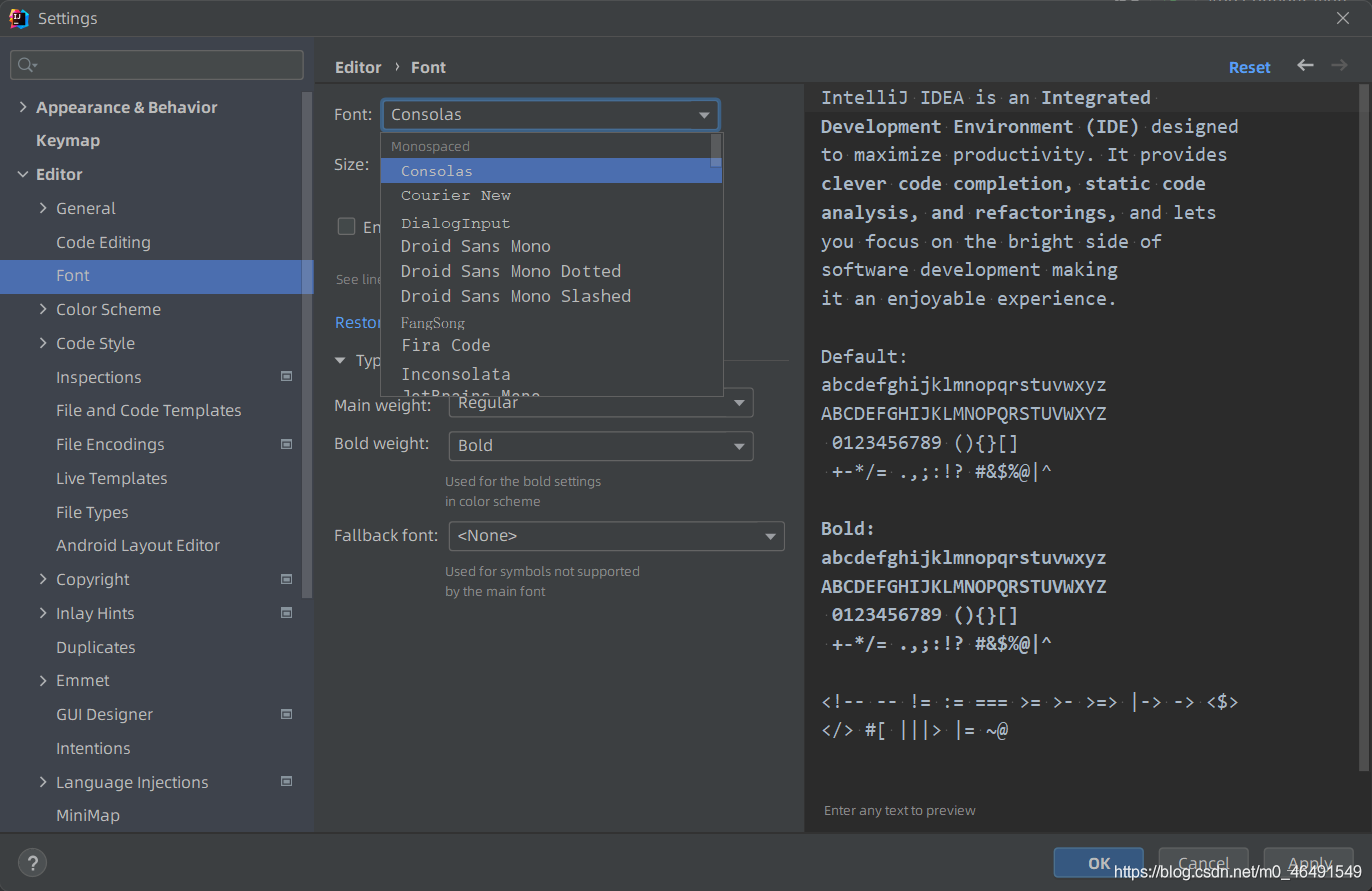Toggle the checkbox below the Size field
This screenshot has width=1372, height=891.
point(346,227)
